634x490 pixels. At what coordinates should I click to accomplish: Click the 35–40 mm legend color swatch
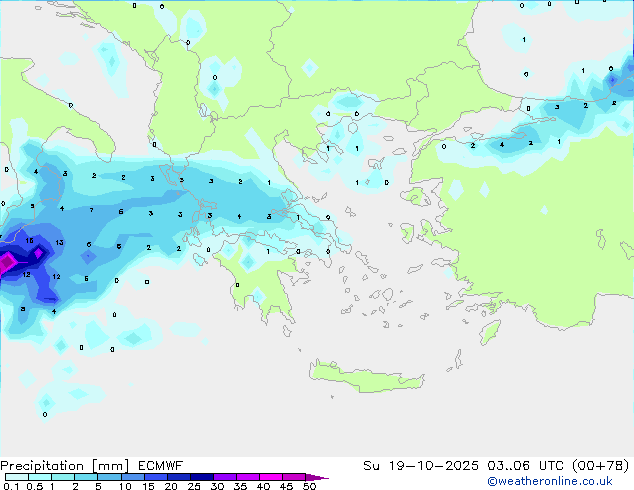247,477
